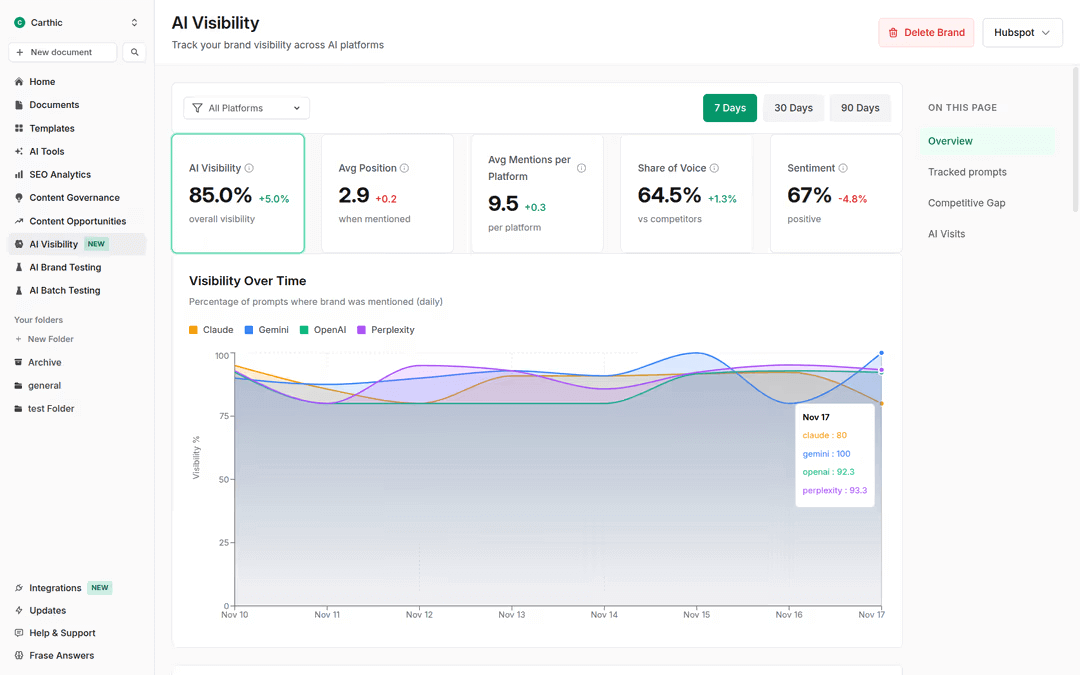The width and height of the screenshot is (1080, 675).
Task: Toggle Claude series in the chart legend
Action: [x=211, y=329]
